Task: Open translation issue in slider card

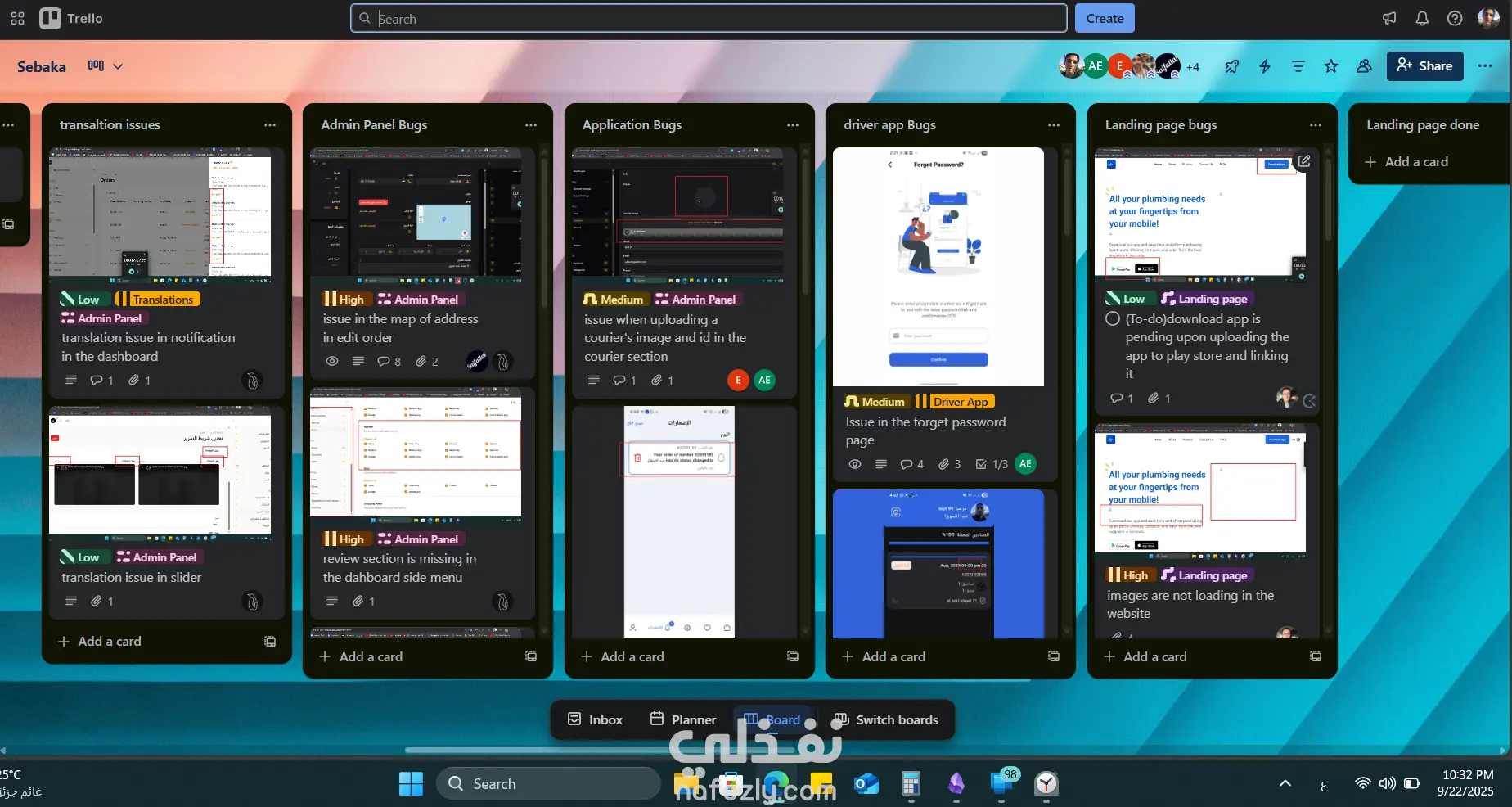Action: (165, 512)
